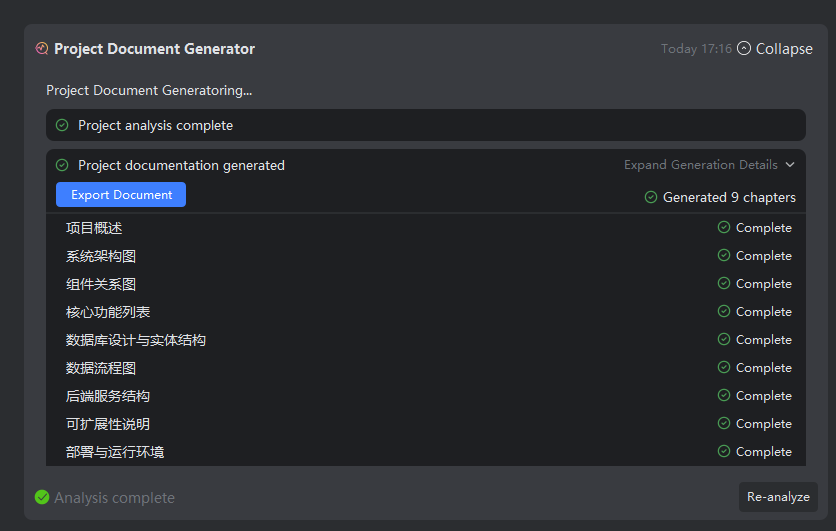Click the 可扩展性说明 chapter entry
This screenshot has height=531, width=836.
click(x=108, y=424)
